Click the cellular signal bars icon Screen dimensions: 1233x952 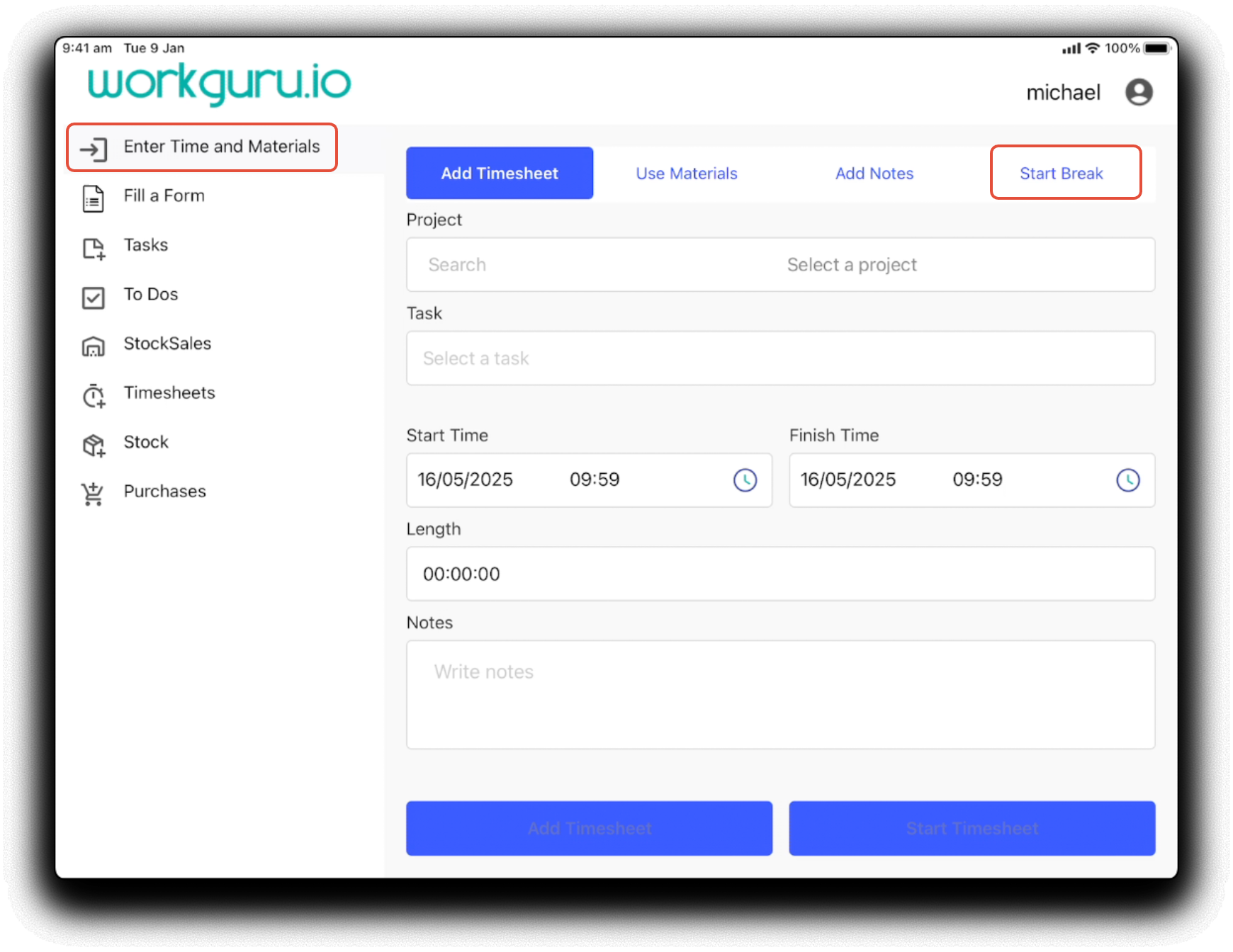point(1071,48)
